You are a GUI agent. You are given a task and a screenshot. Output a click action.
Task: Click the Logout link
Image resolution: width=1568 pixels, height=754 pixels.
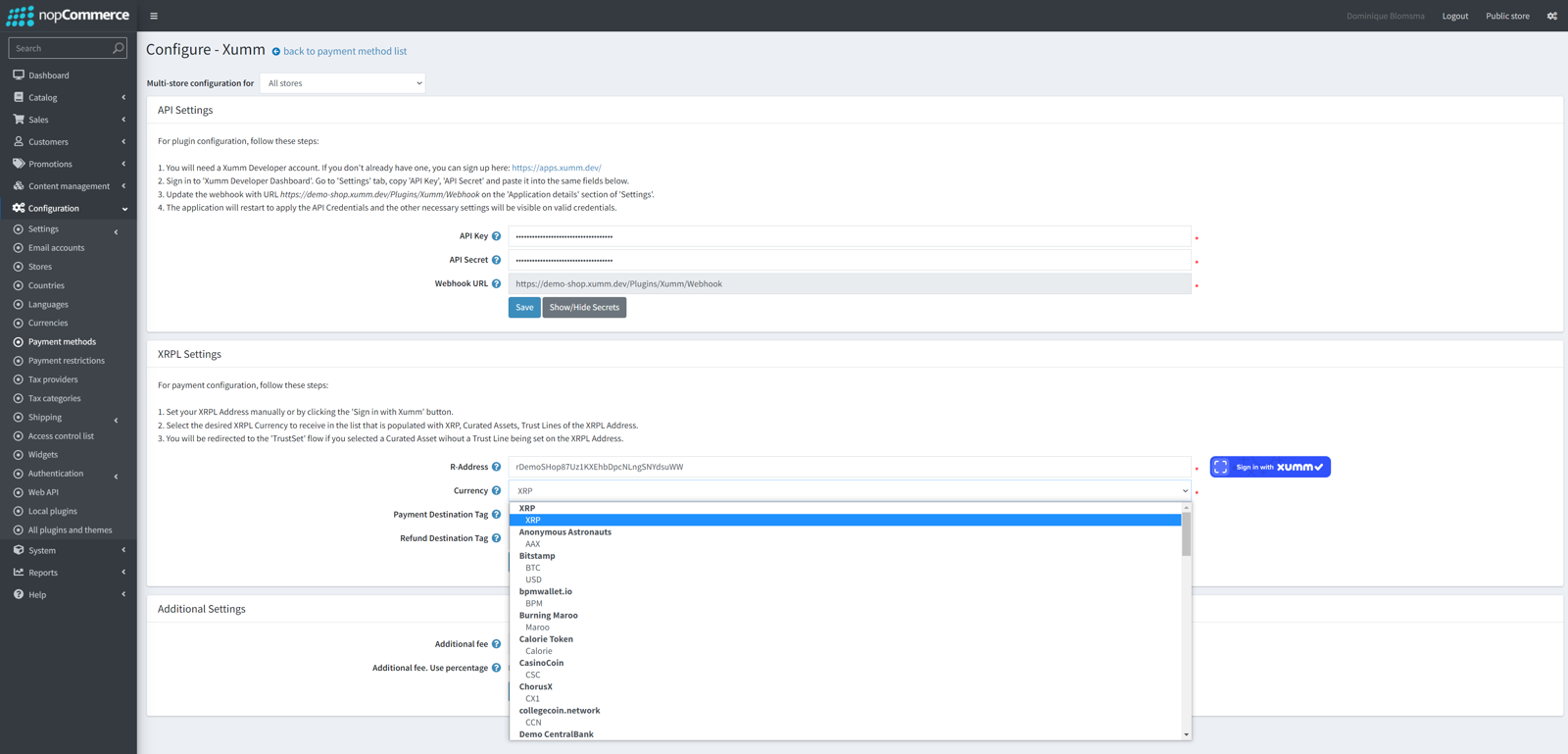[1454, 16]
